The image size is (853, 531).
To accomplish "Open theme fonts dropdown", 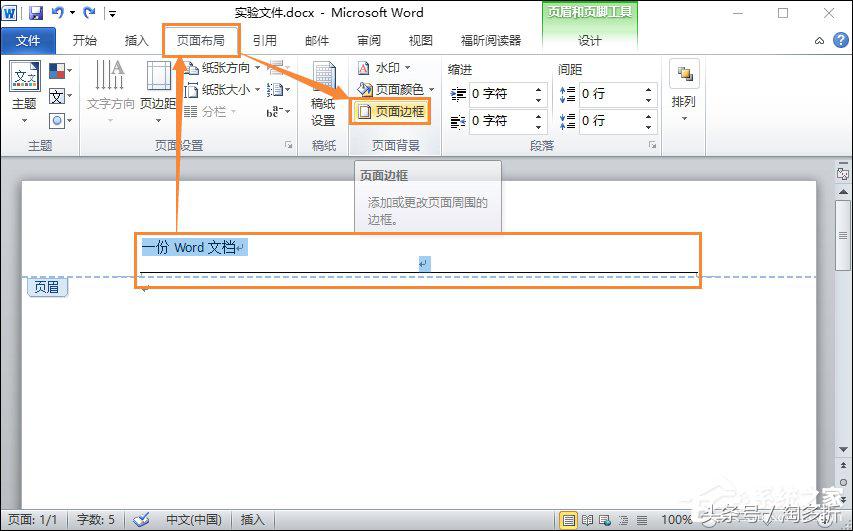I will tap(60, 96).
